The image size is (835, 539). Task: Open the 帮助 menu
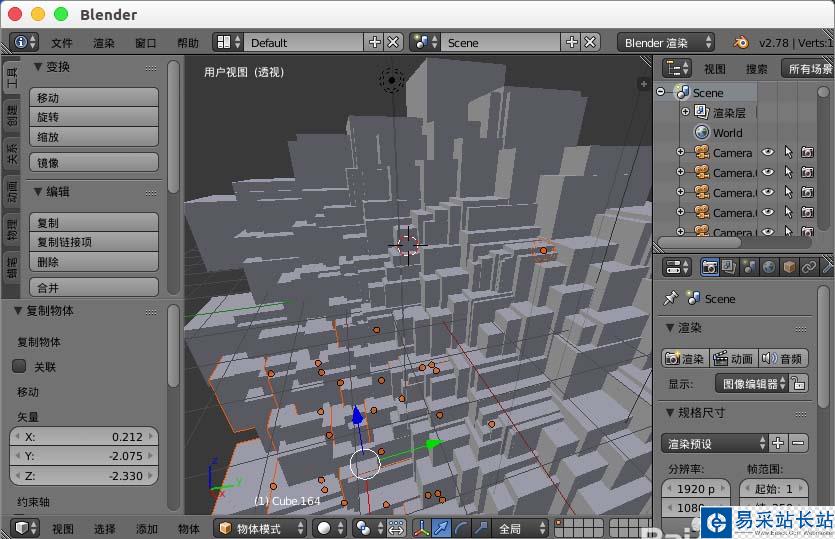187,43
